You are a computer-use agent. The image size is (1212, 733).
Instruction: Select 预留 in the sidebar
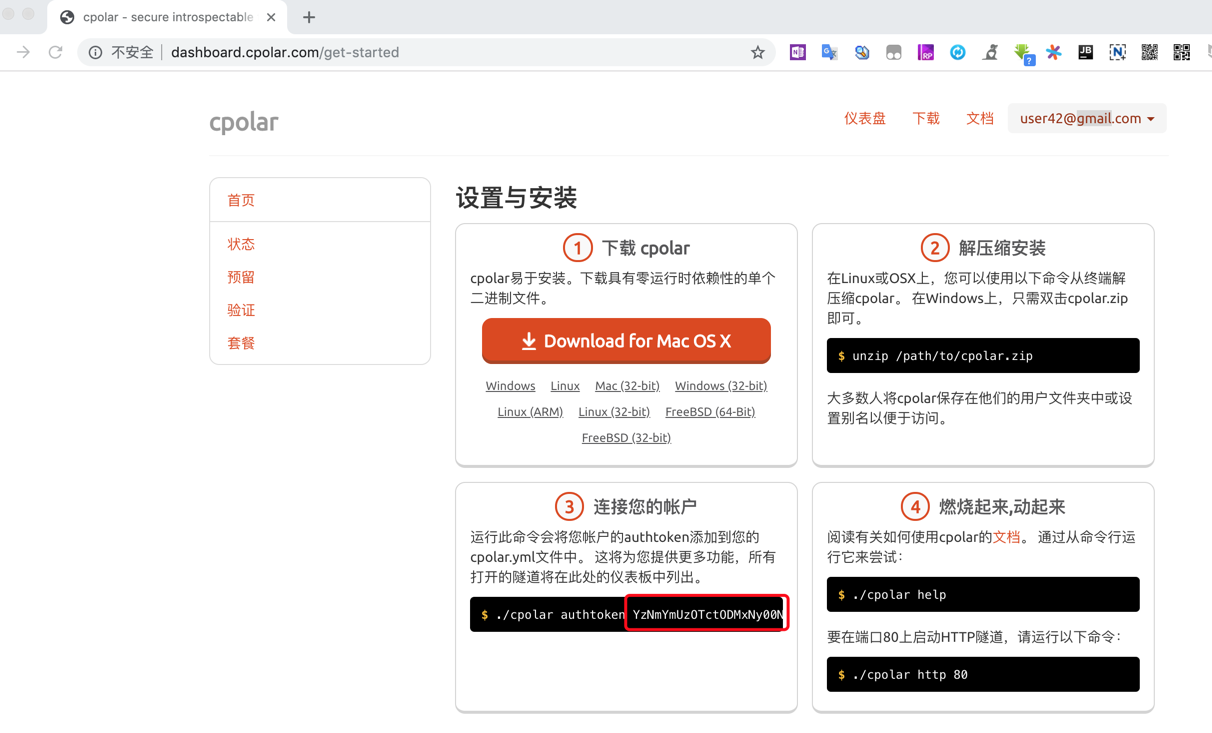pyautogui.click(x=241, y=277)
